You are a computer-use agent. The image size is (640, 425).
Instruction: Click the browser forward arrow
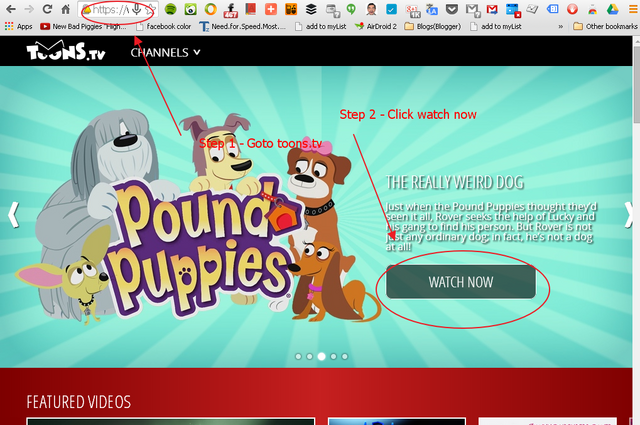pos(29,9)
